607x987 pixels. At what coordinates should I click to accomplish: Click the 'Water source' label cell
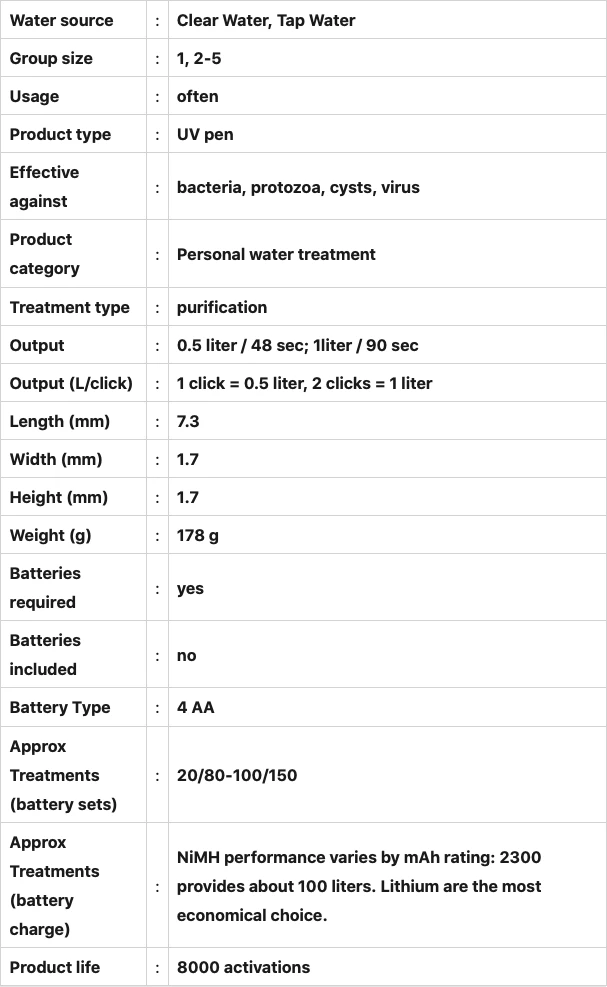coord(62,20)
